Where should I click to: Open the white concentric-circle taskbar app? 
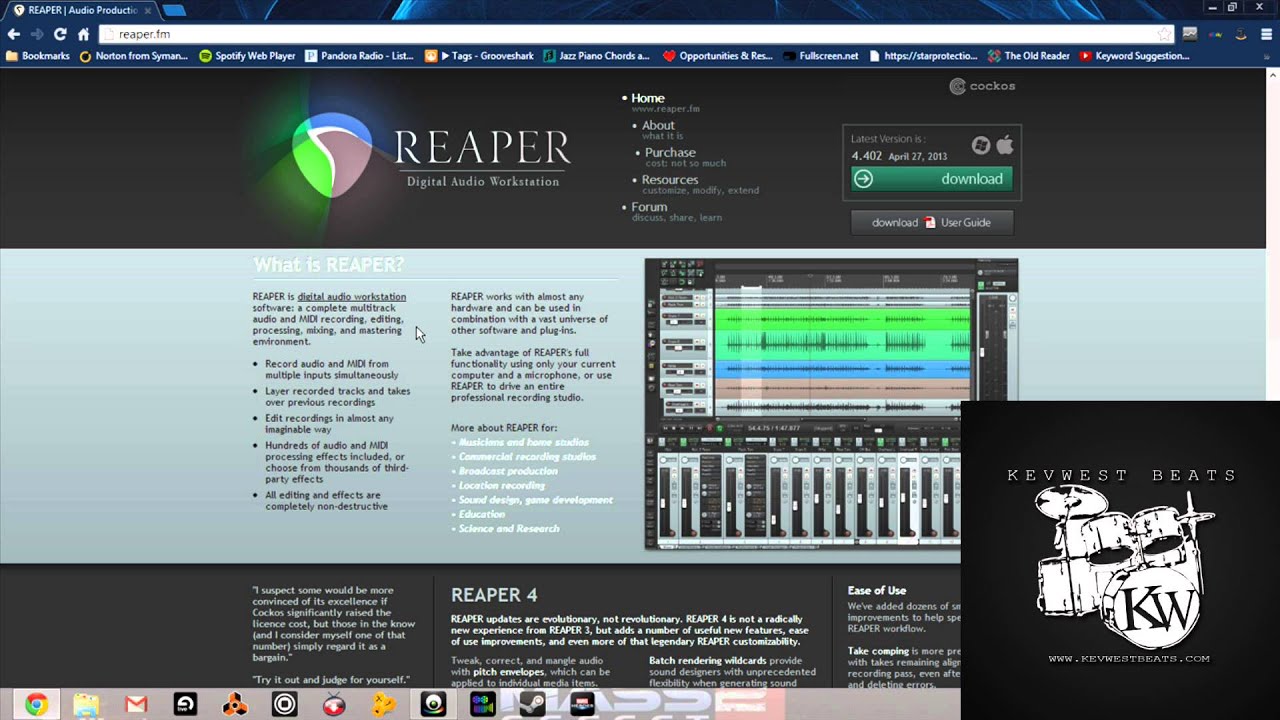[x=285, y=705]
